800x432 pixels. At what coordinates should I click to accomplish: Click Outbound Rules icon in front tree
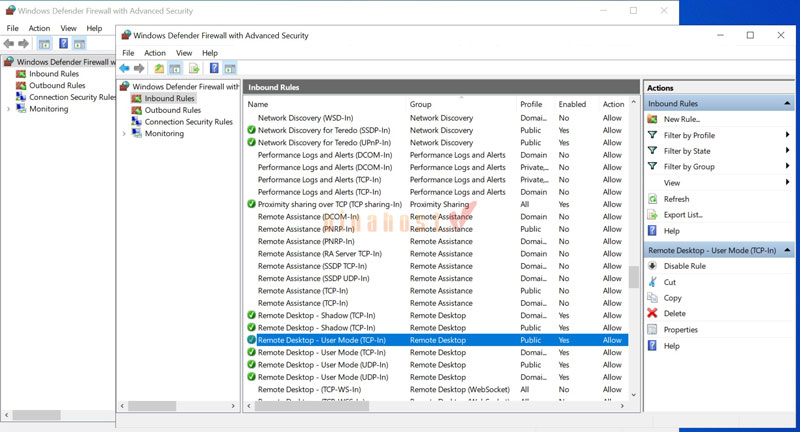(136, 110)
